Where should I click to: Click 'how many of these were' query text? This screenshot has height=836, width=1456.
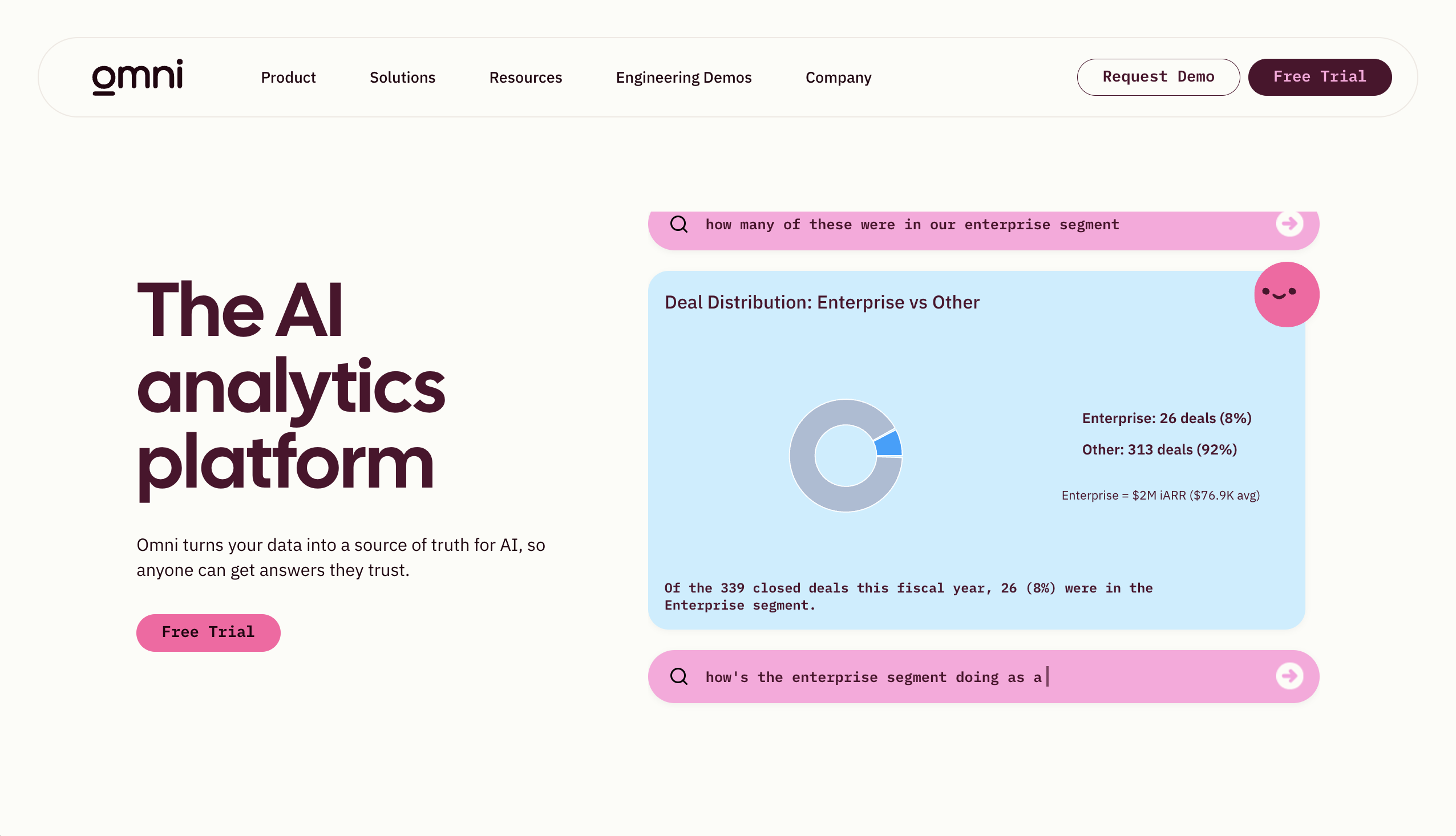(x=912, y=224)
